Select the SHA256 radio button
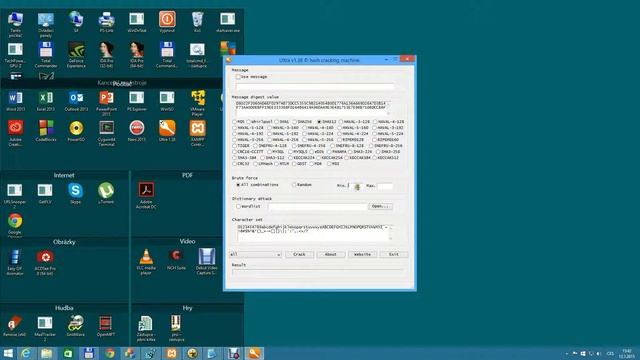640x360 pixels. pos(294,122)
